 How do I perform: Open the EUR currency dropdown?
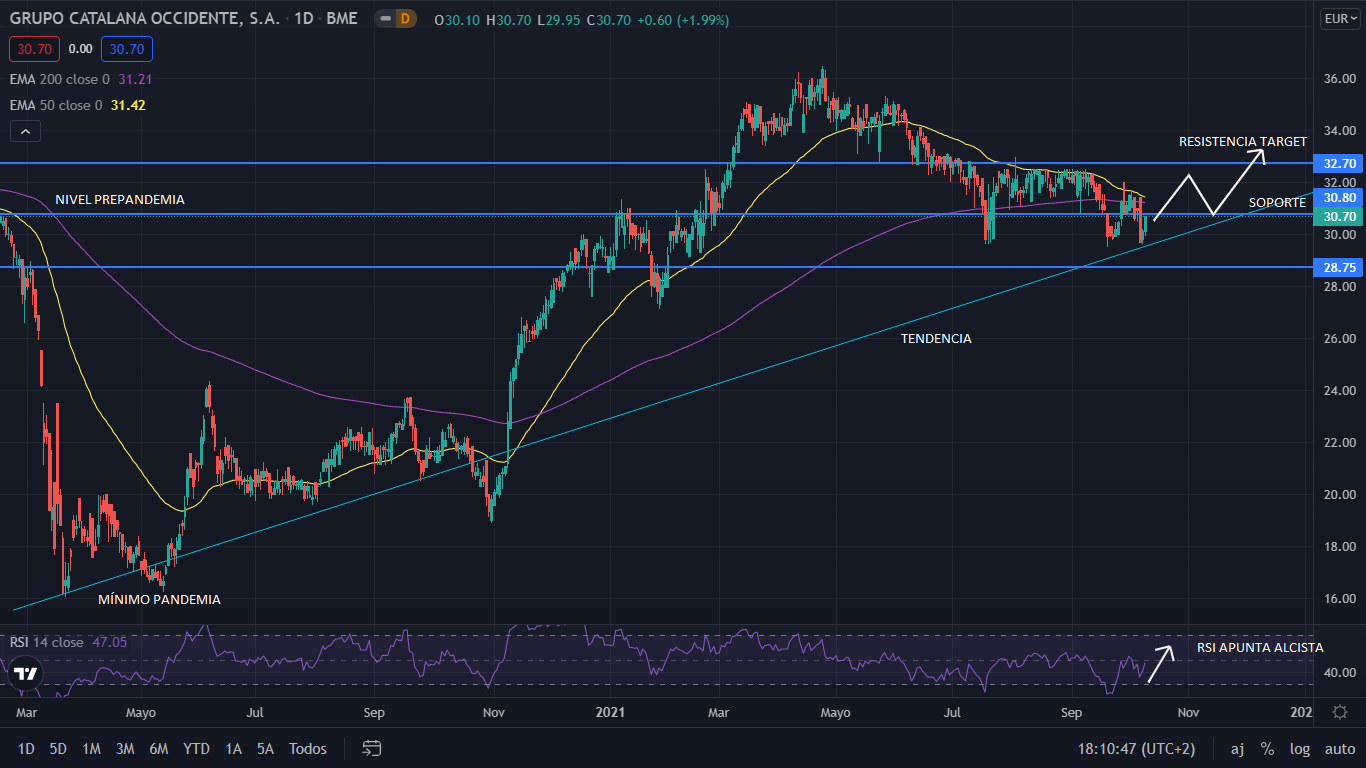[1339, 19]
